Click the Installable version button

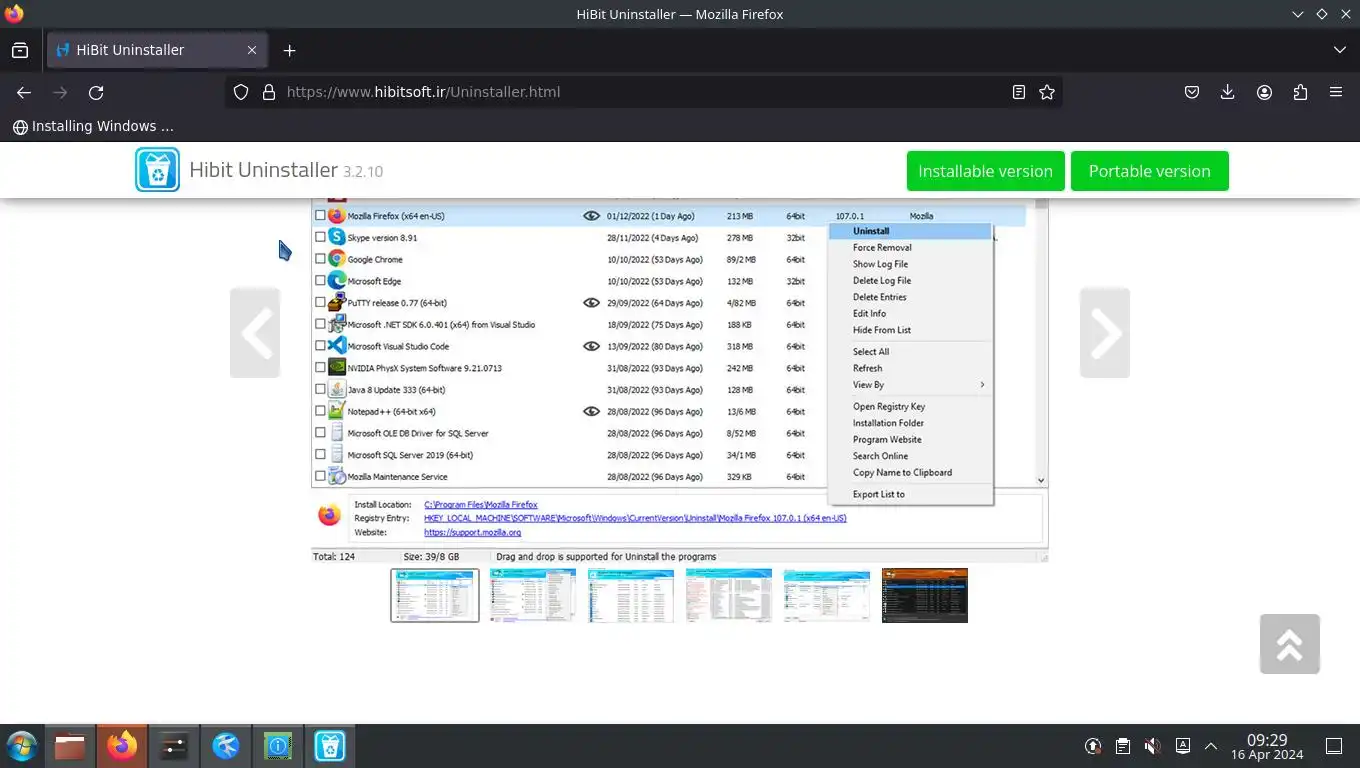click(985, 171)
